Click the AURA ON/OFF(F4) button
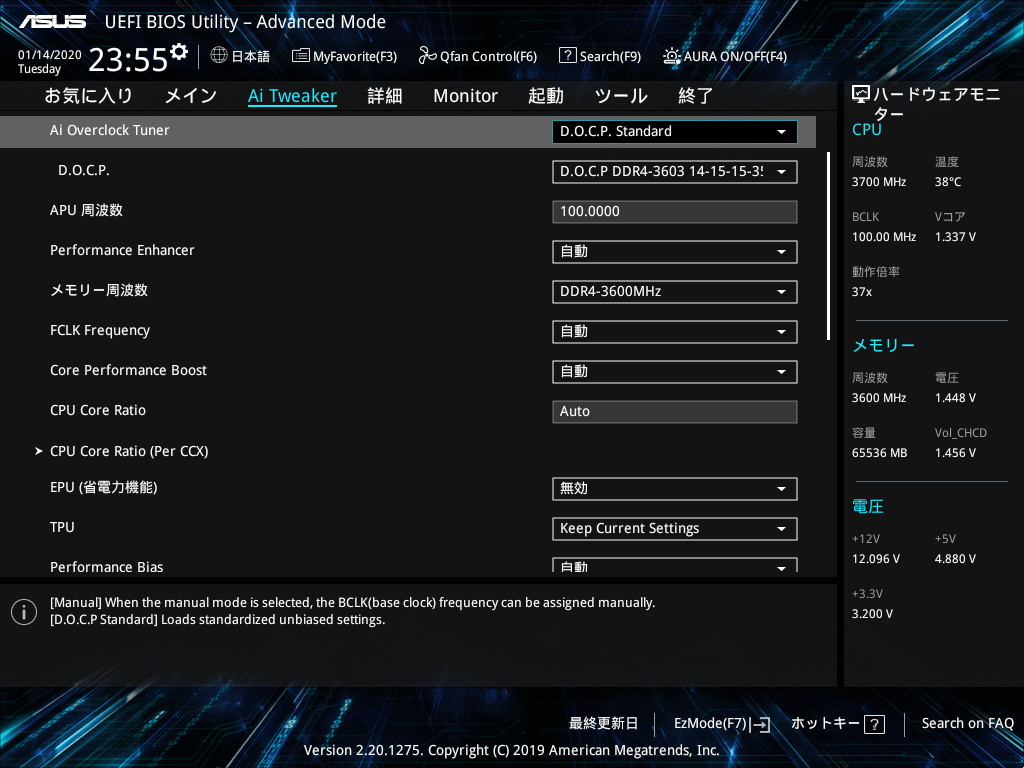 (x=725, y=56)
